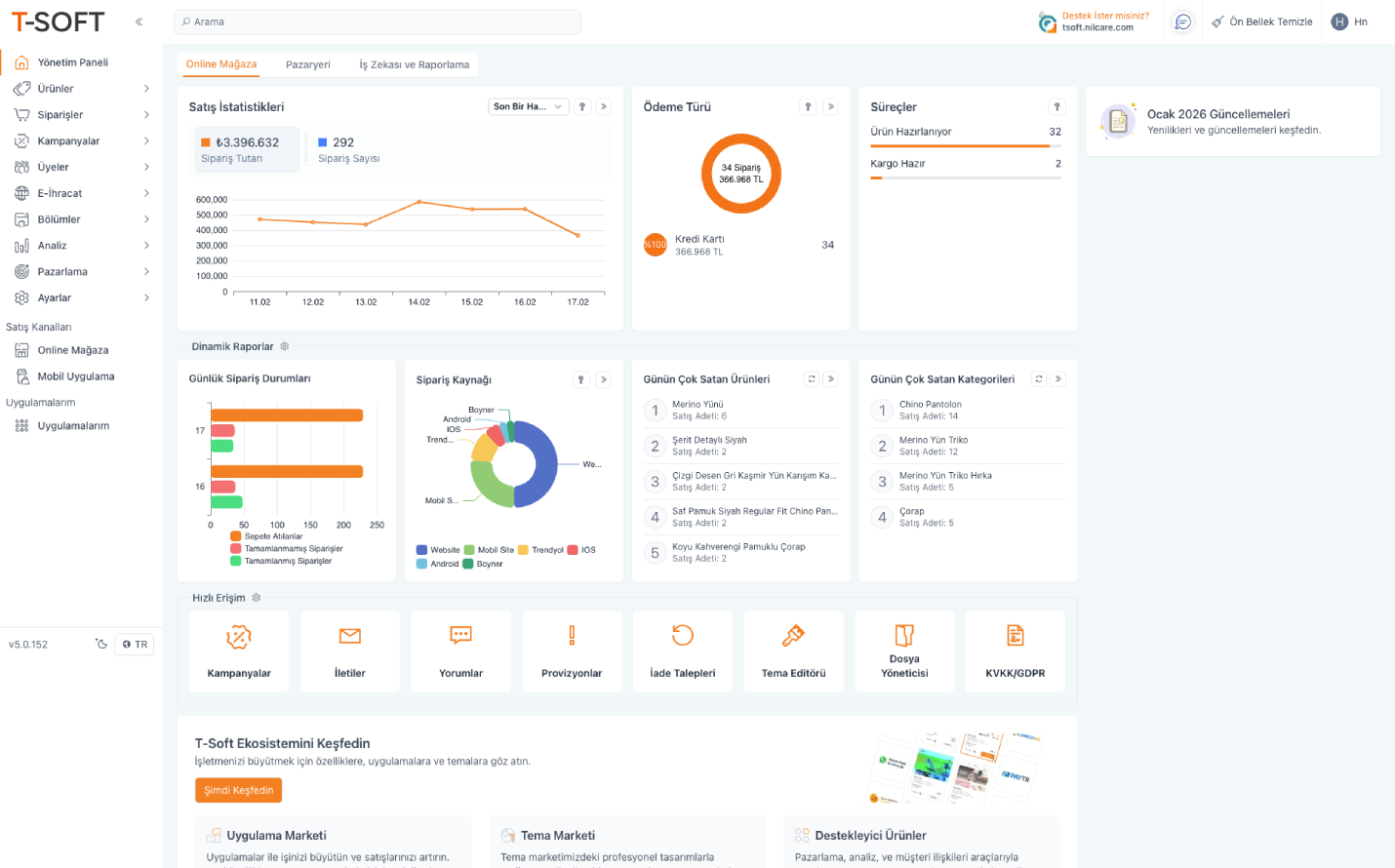Toggle the Trendyol series in the legend

540,550
